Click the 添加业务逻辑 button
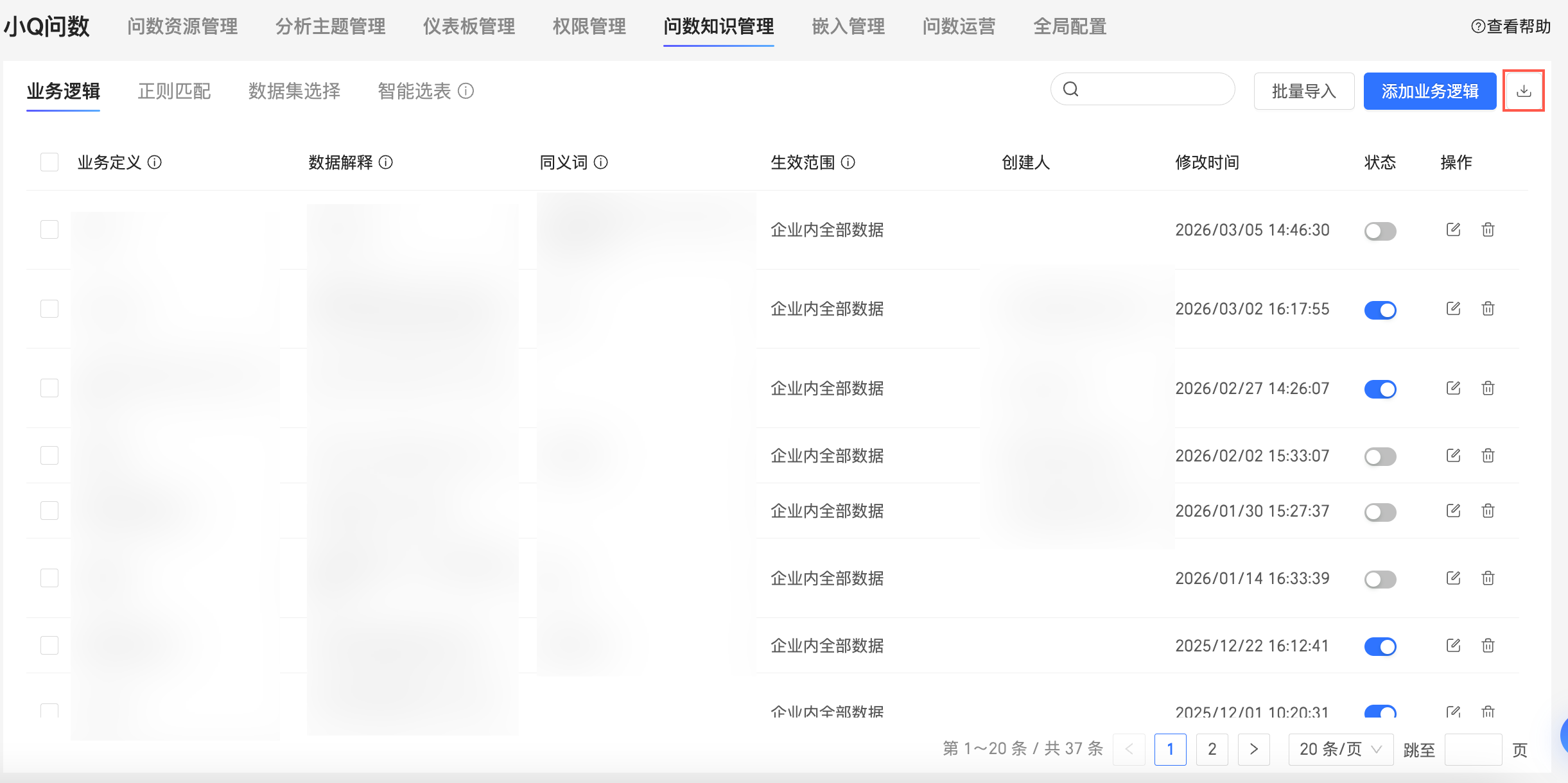The height and width of the screenshot is (783, 1568). [1429, 91]
